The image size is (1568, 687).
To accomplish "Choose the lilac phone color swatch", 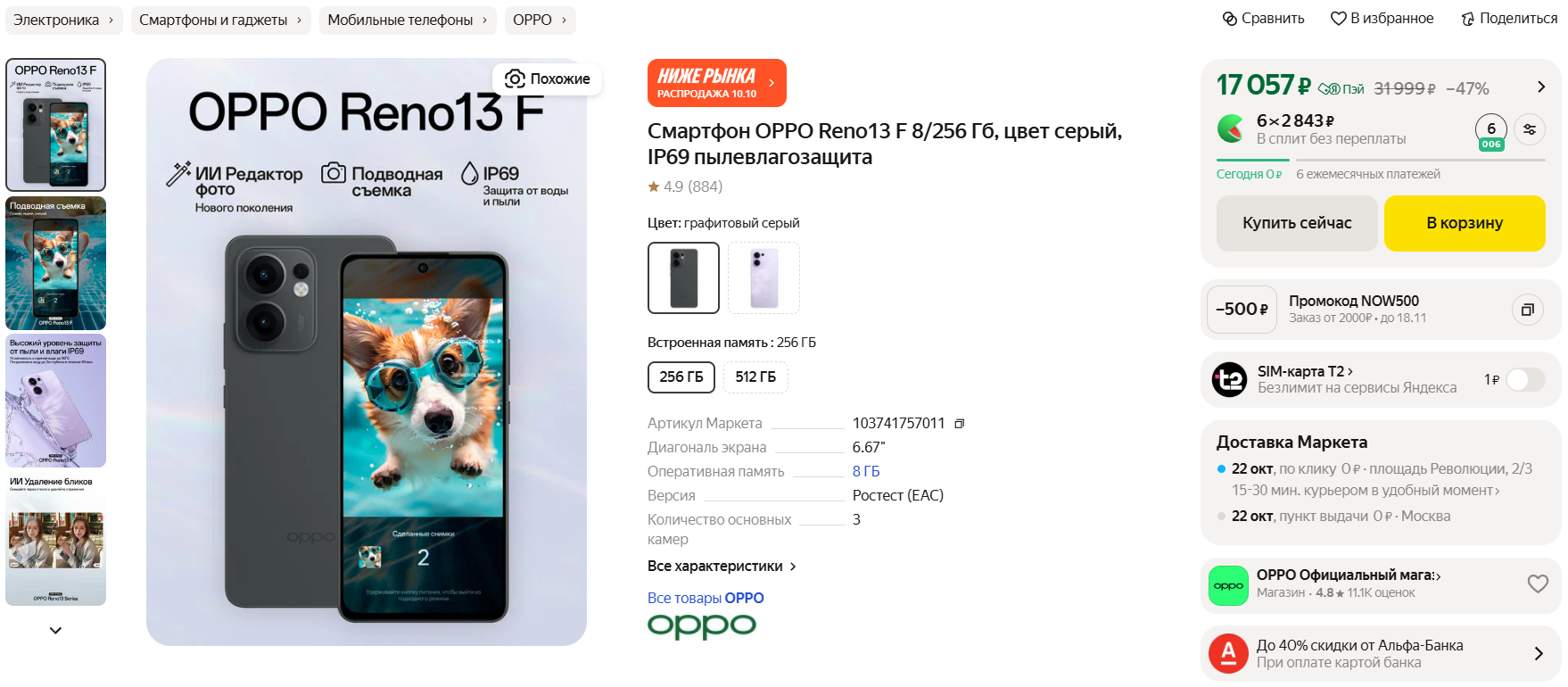I will tap(763, 278).
